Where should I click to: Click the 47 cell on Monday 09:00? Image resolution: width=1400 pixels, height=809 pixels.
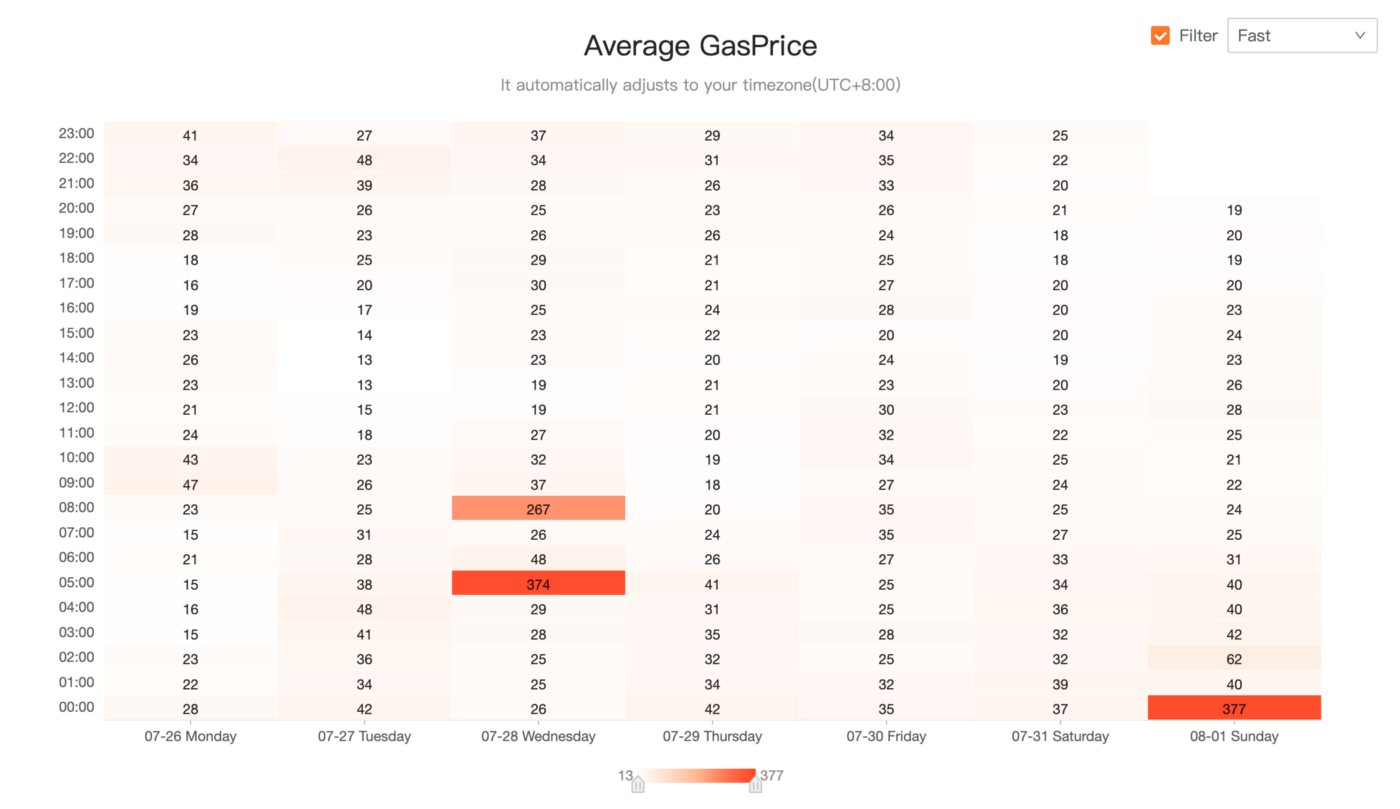190,483
